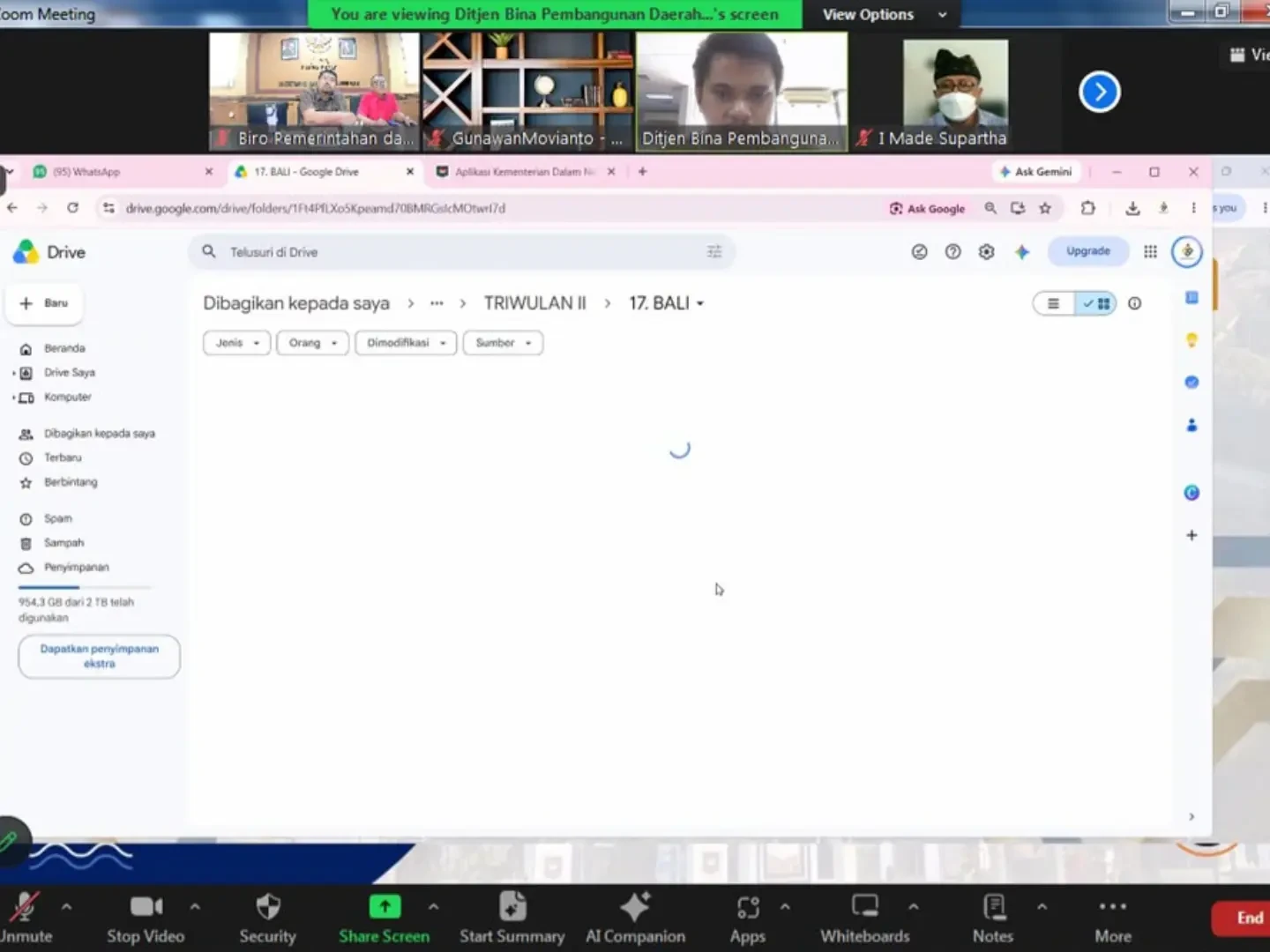The image size is (1270, 952).
Task: Open Google Tasks icon in side panel
Action: [1192, 382]
